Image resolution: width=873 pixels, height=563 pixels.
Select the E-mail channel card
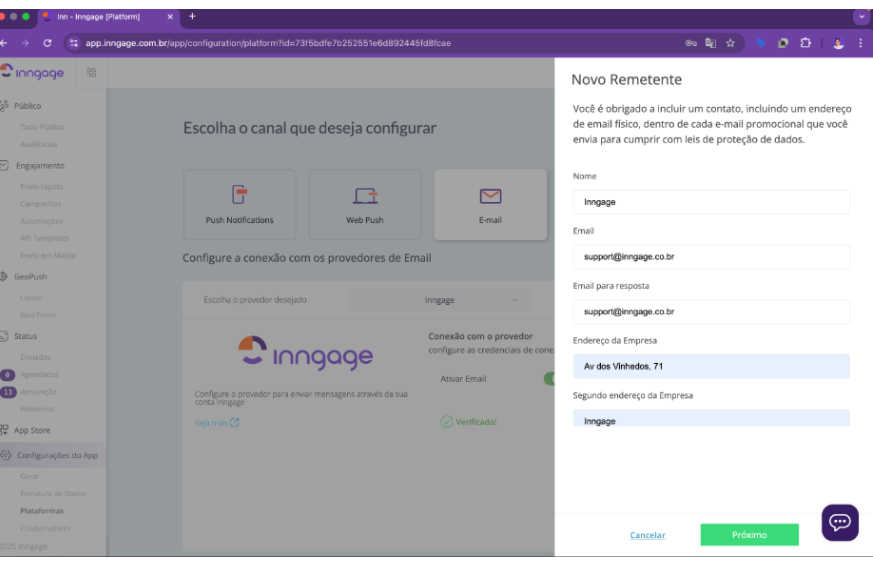coord(490,204)
